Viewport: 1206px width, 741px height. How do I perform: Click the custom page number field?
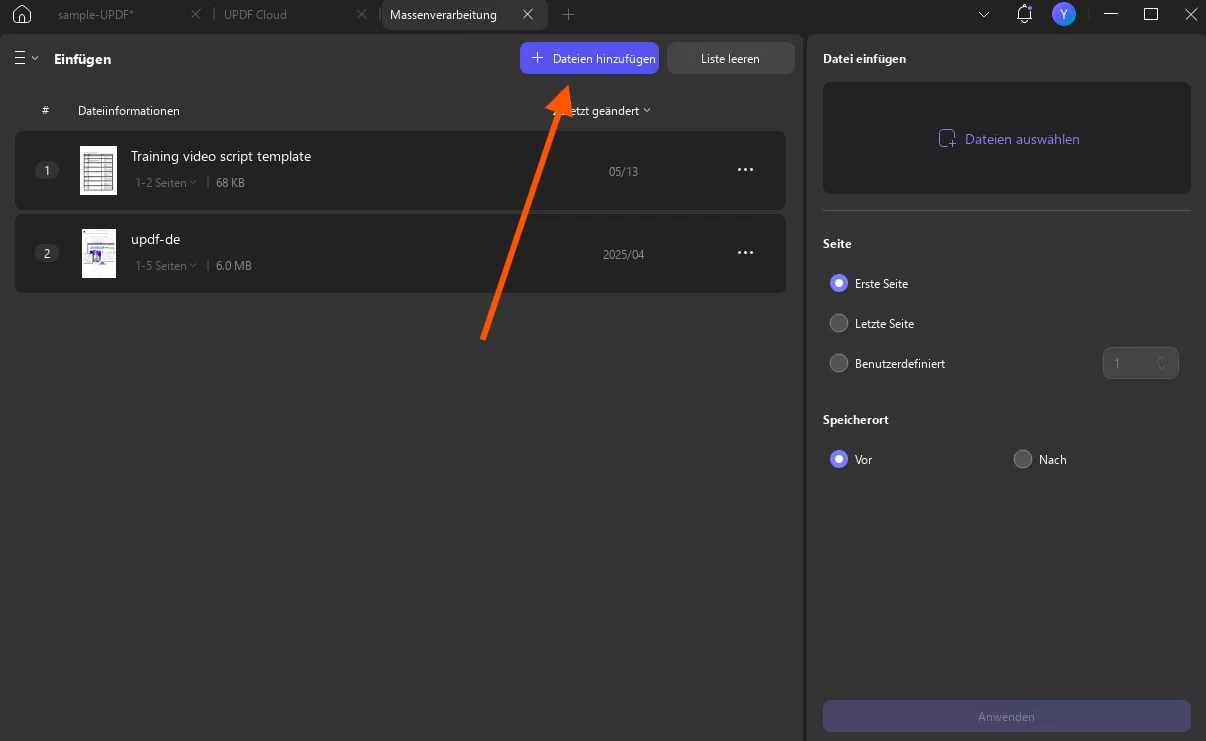tap(1140, 363)
